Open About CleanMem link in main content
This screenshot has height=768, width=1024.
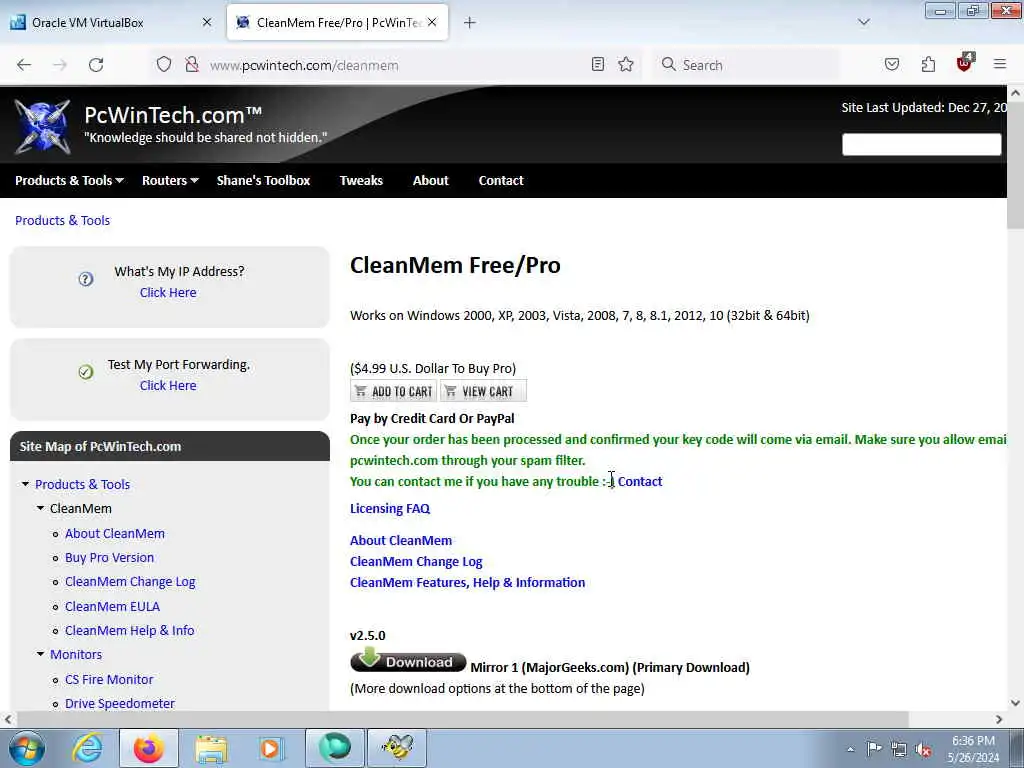(x=401, y=541)
